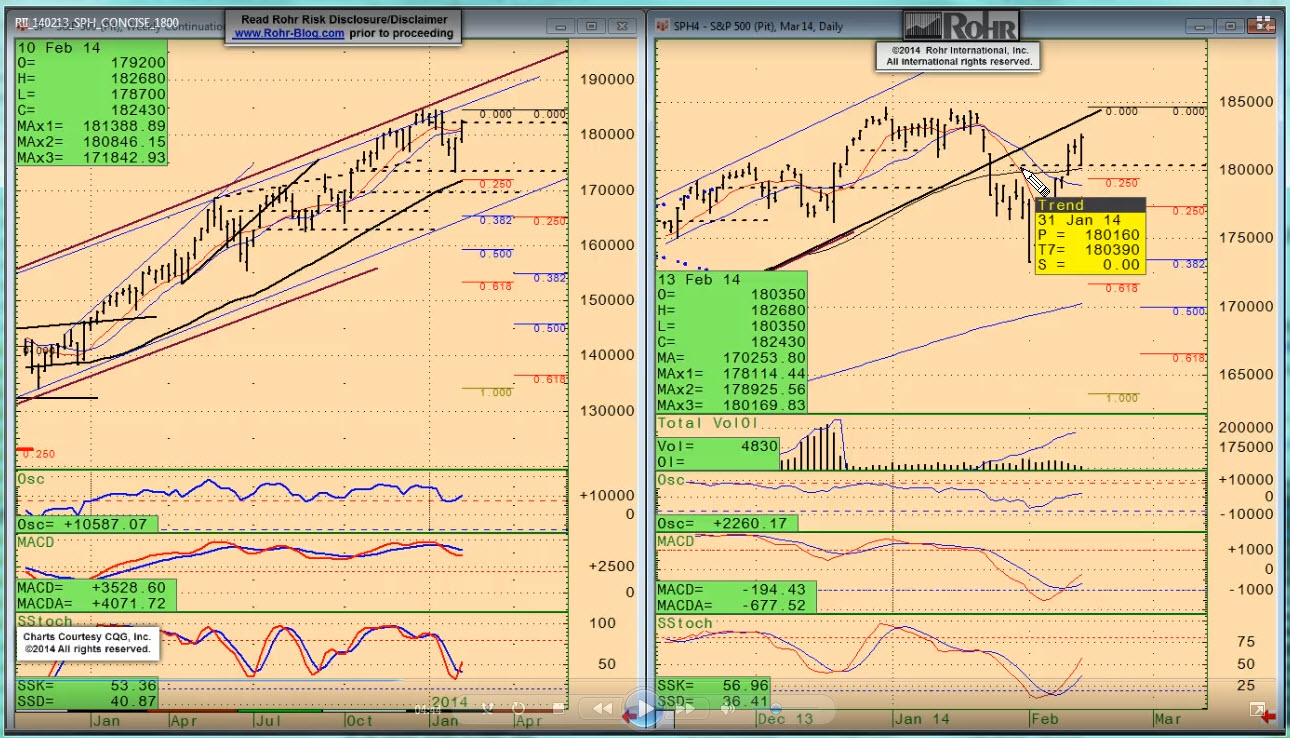Click the MACD label in daily chart
The width and height of the screenshot is (1290, 738).
(x=676, y=541)
